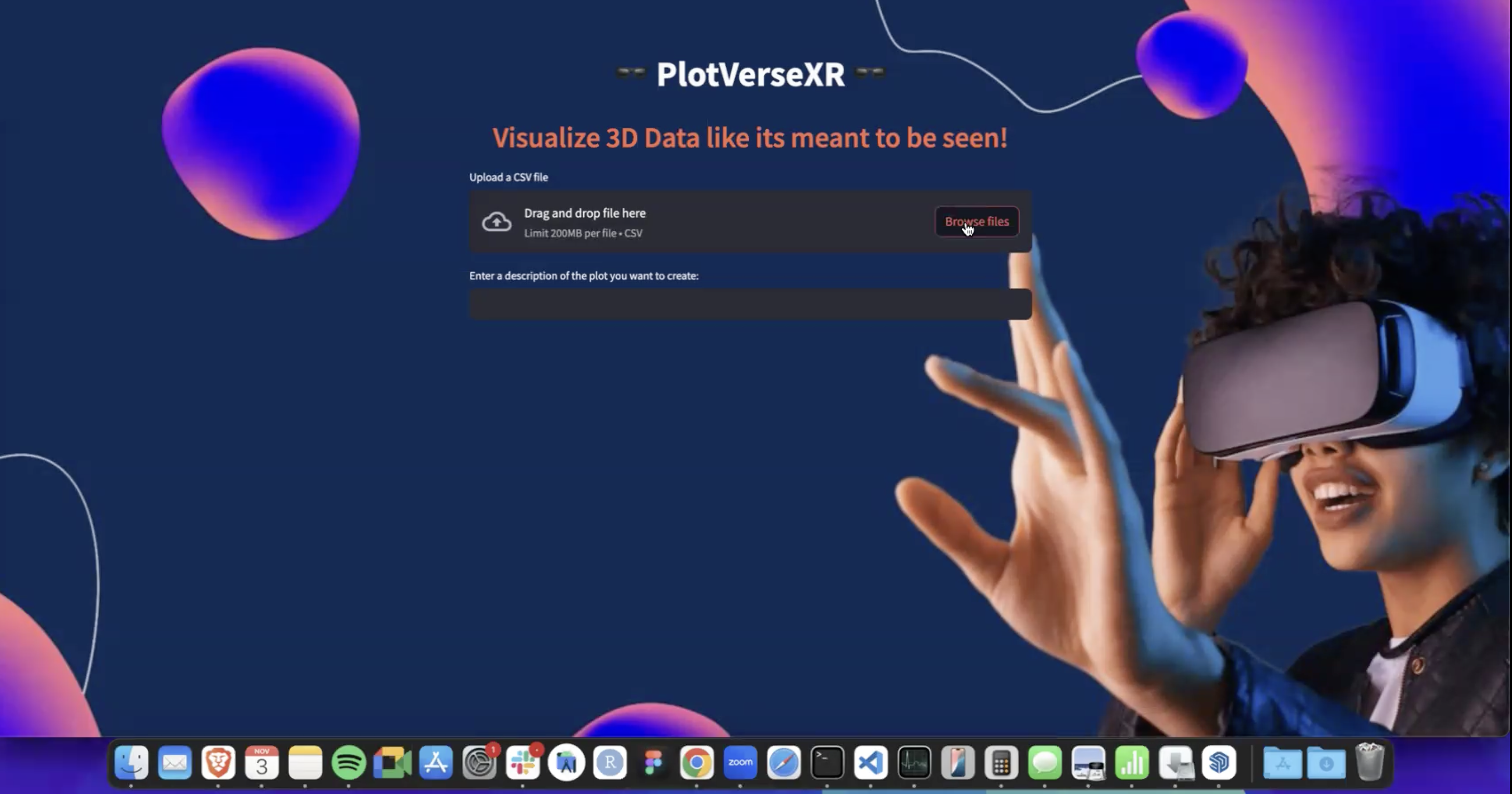The image size is (1512, 794).
Task: Open Visual Studio Code in dock
Action: point(870,762)
